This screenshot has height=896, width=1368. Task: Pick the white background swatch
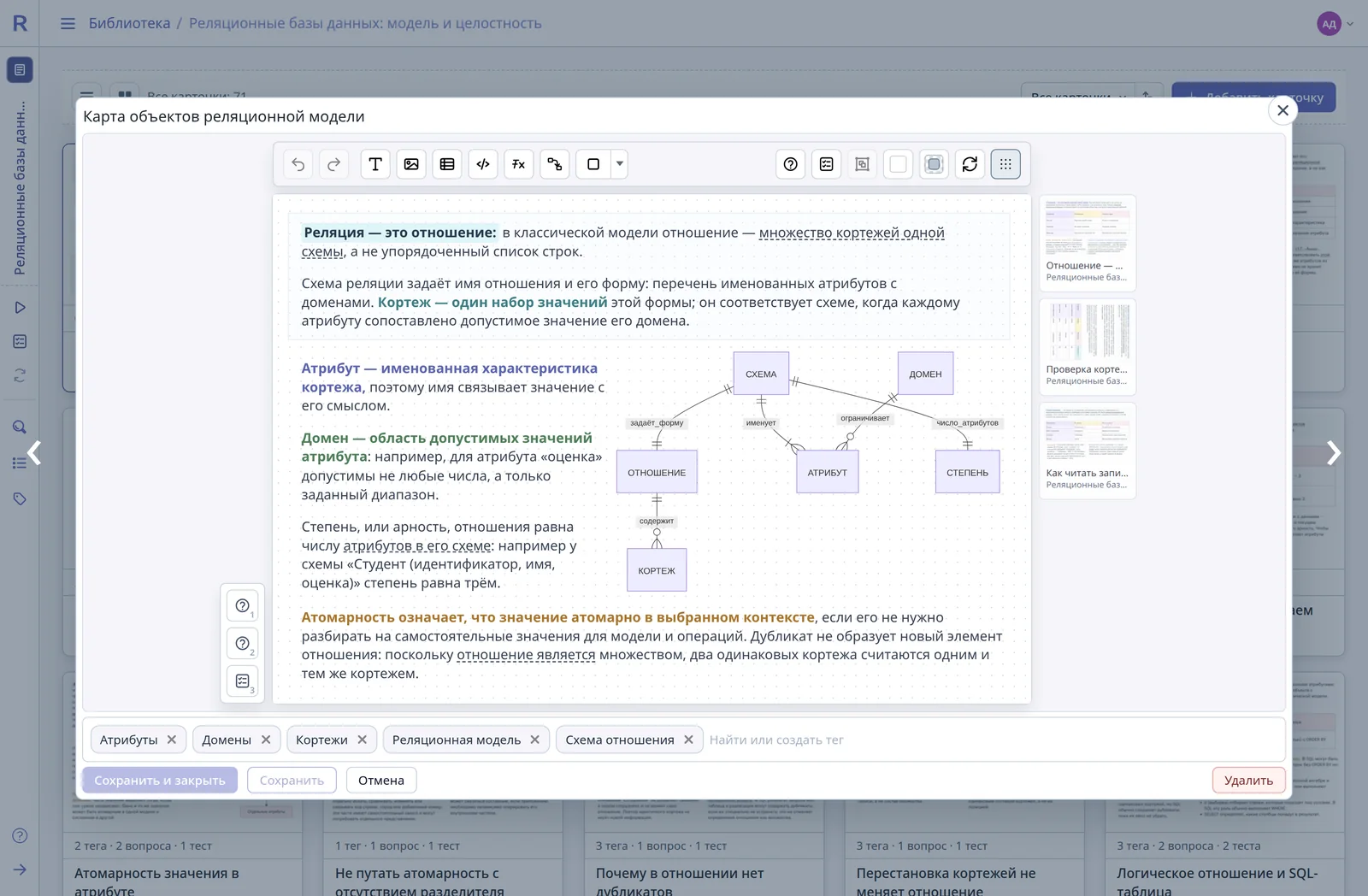(x=899, y=164)
